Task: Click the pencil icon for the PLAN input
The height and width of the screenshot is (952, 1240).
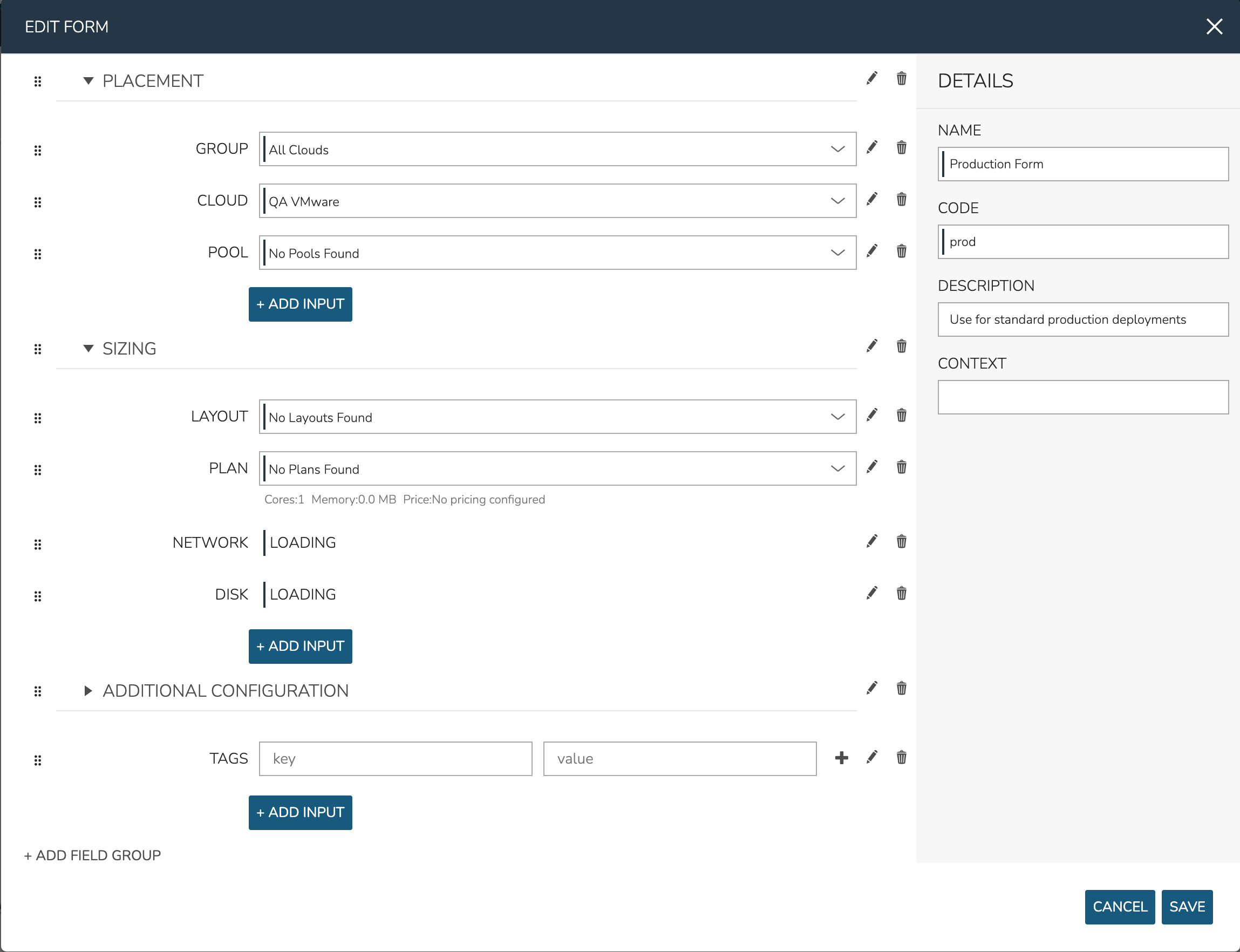Action: pos(872,467)
